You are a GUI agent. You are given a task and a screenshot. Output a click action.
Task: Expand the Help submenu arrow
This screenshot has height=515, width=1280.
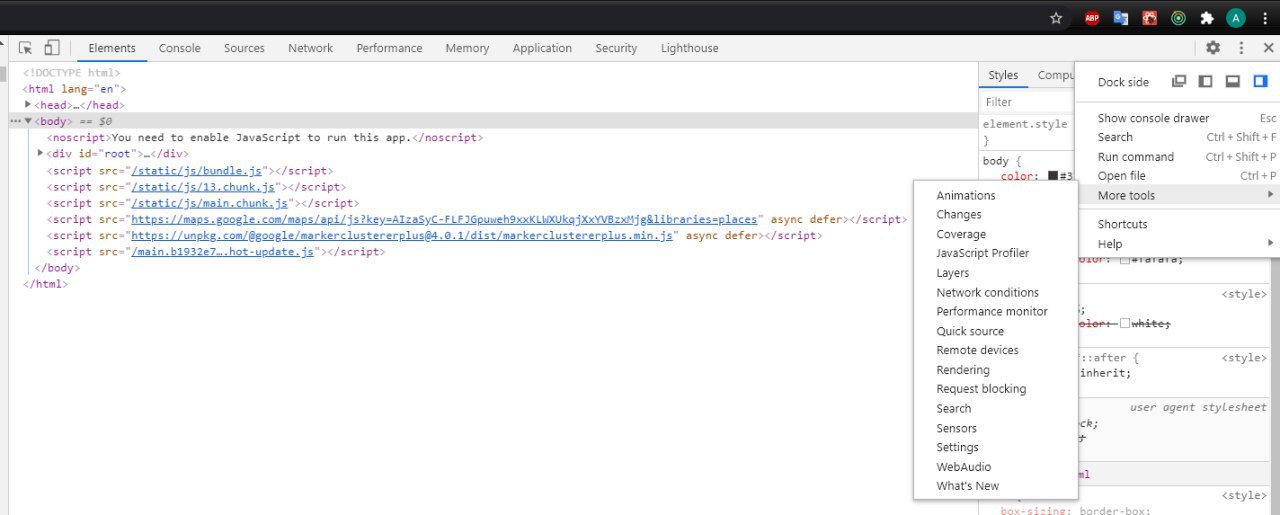click(x=1271, y=243)
